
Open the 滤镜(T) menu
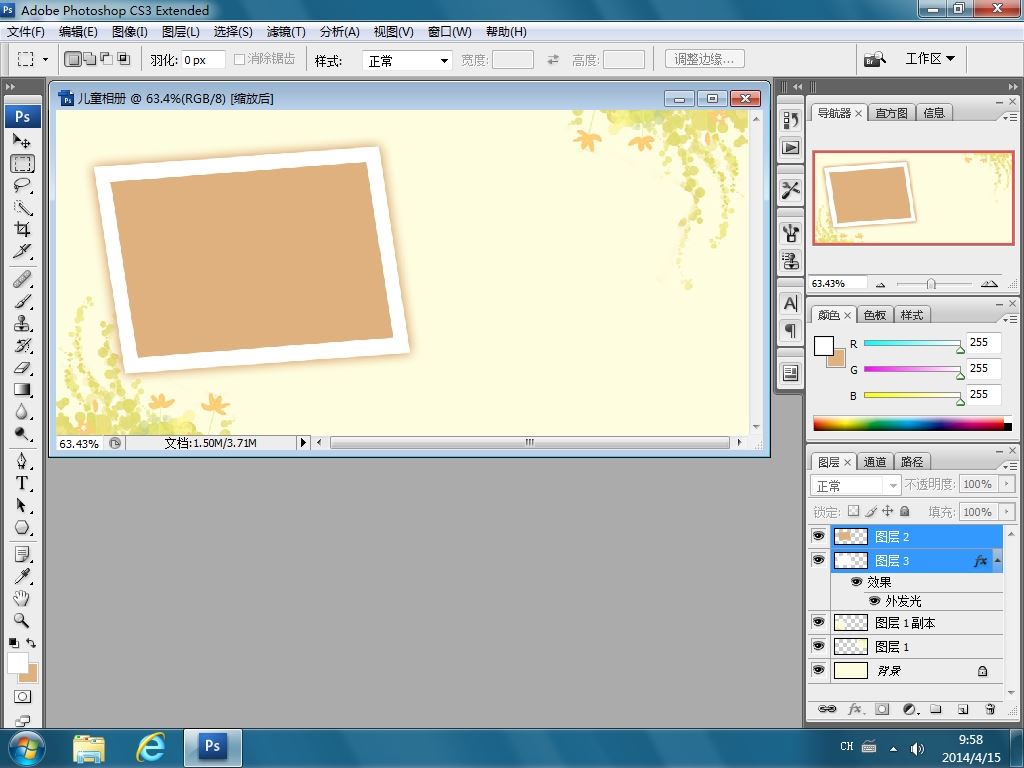[x=285, y=31]
